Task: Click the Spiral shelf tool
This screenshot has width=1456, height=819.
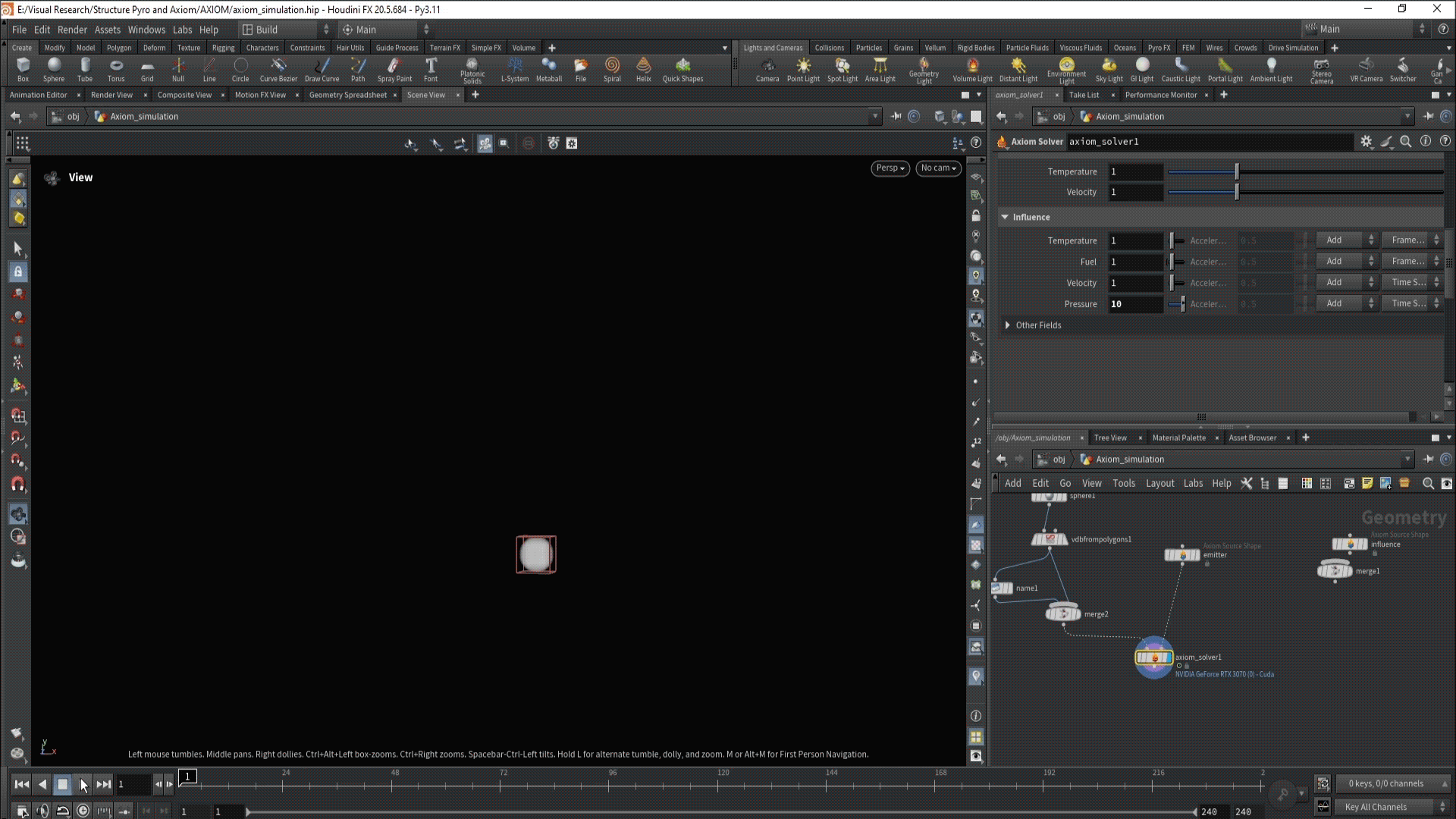Action: (x=612, y=68)
